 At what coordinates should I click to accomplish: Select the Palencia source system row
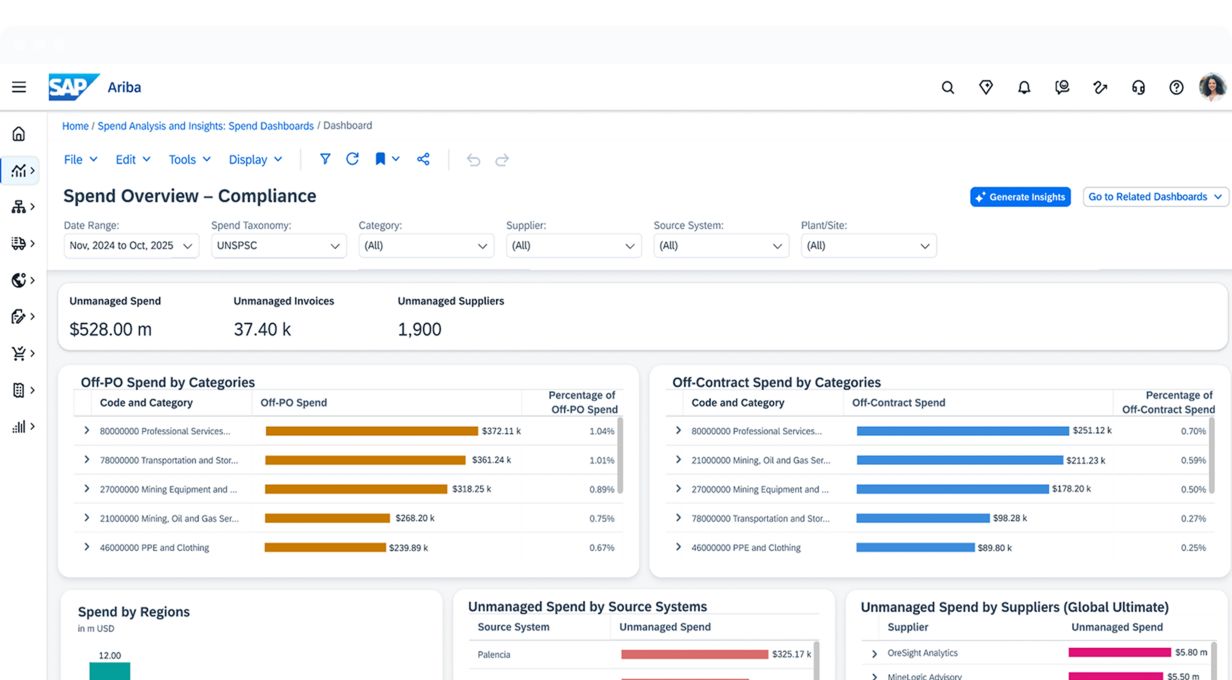point(644,654)
